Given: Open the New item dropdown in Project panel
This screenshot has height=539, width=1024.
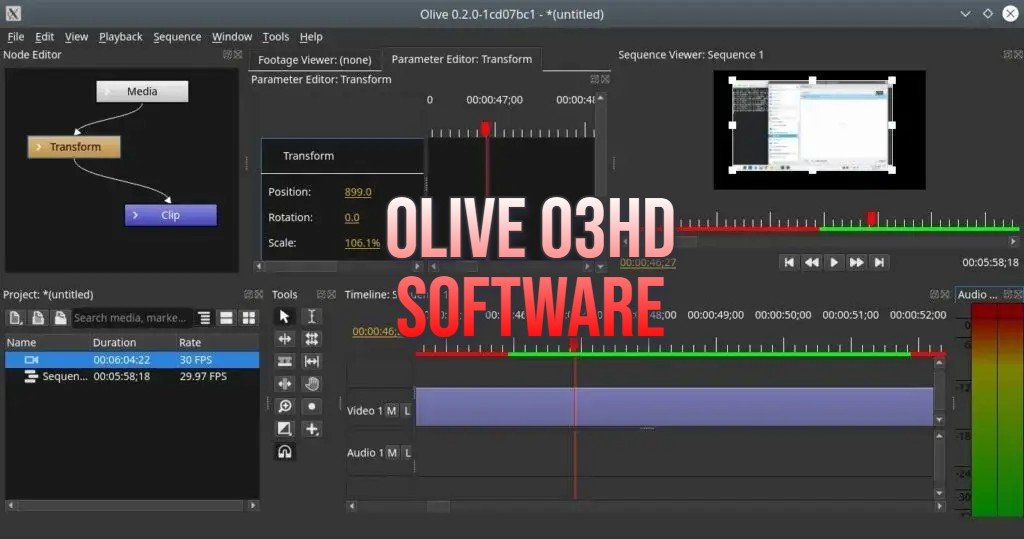Looking at the screenshot, I should pyautogui.click(x=16, y=318).
